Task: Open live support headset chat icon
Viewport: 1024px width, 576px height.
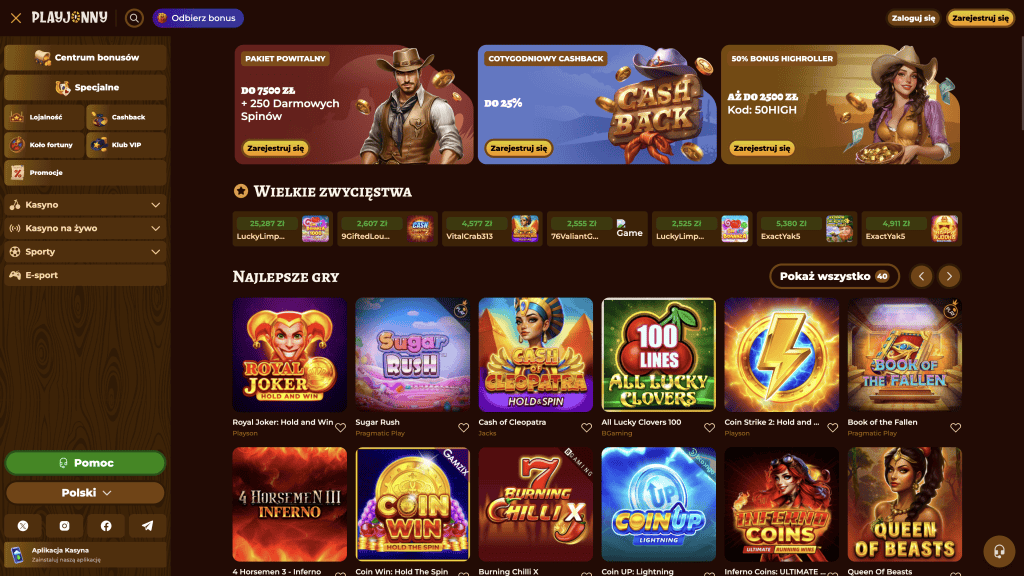Action: click(999, 551)
